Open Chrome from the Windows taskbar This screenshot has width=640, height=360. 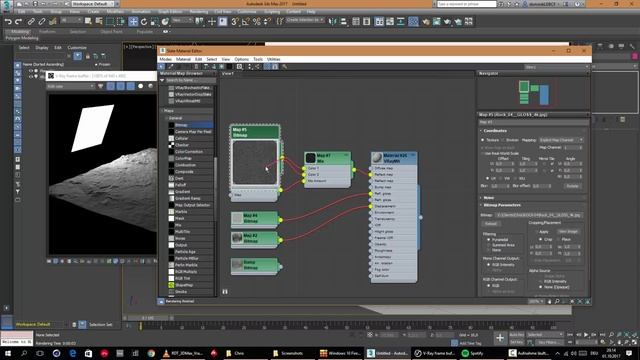pyautogui.click(x=151, y=353)
